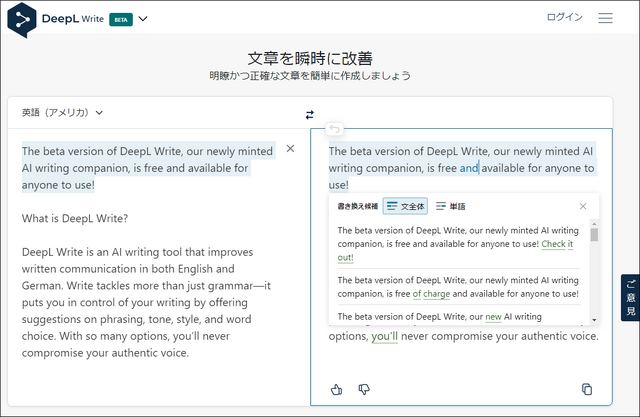Click the undo arrow icon
This screenshot has height=417, width=640.
pyautogui.click(x=334, y=128)
